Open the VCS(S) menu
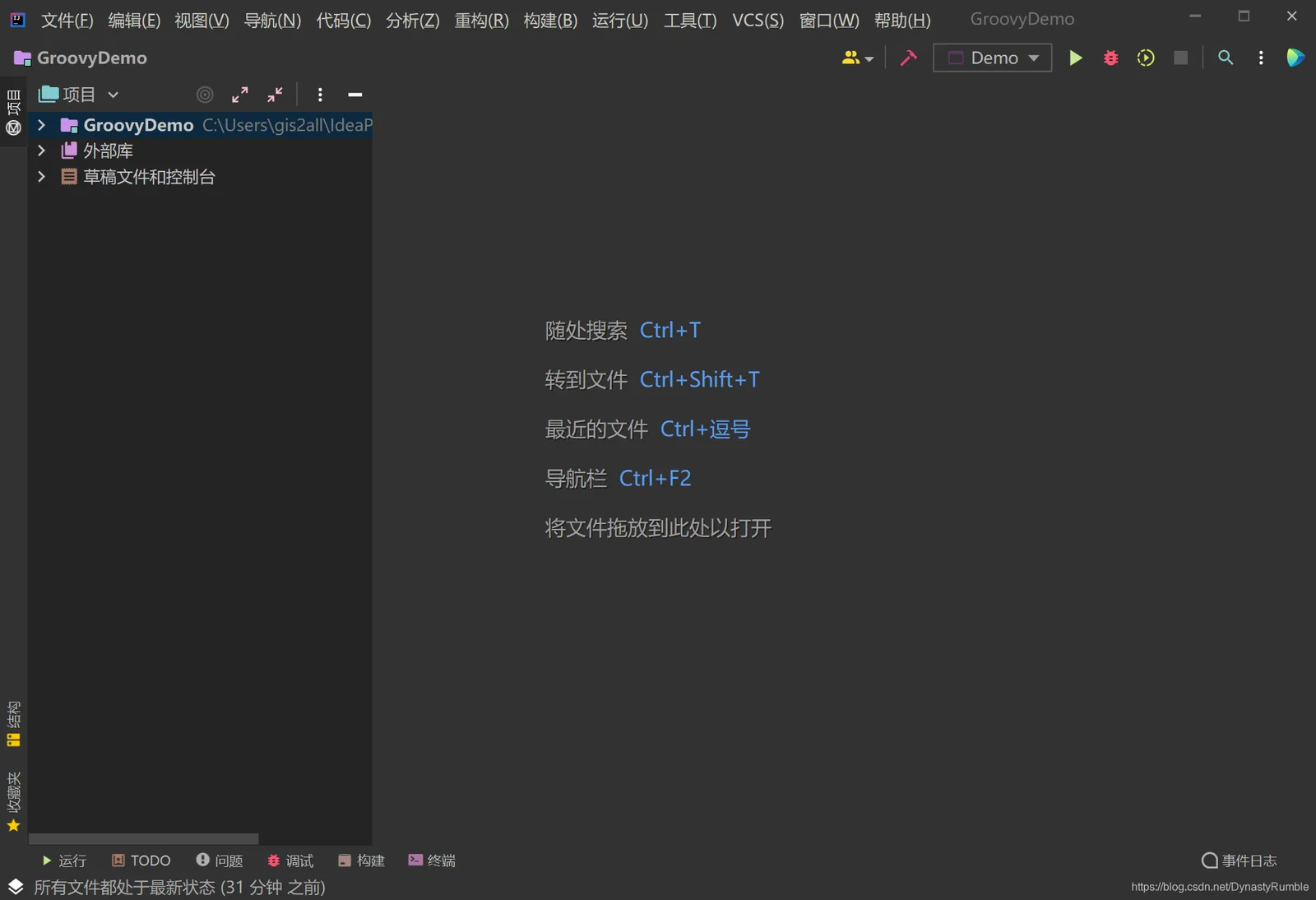This screenshot has height=900, width=1316. pos(758,20)
